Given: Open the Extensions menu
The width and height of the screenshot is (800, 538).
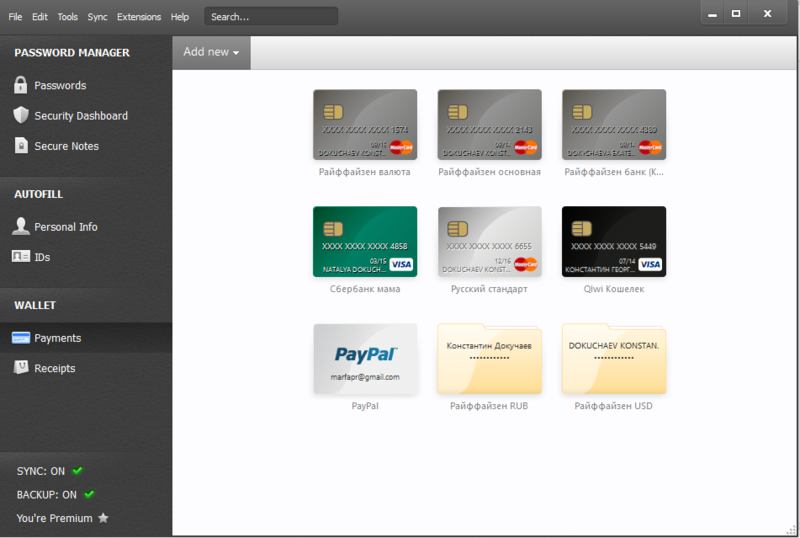Looking at the screenshot, I should pos(139,17).
